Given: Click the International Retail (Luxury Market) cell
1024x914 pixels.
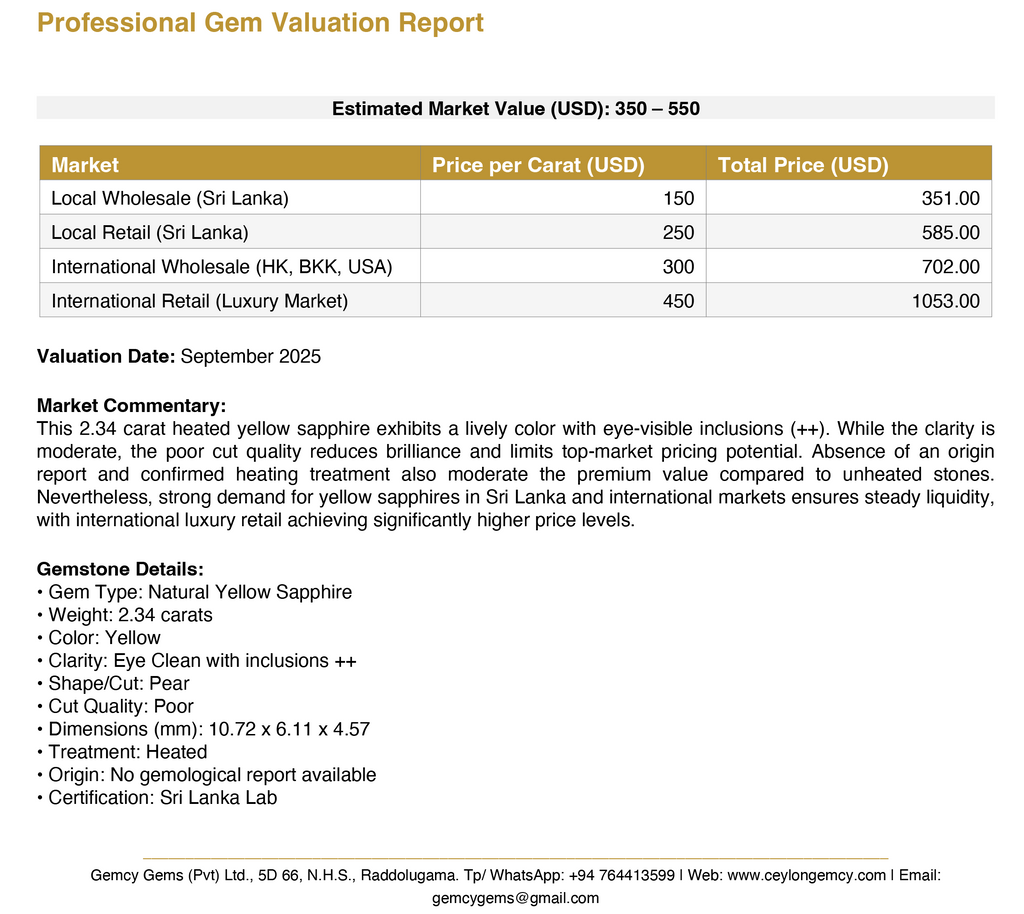Looking at the screenshot, I should 200,301.
